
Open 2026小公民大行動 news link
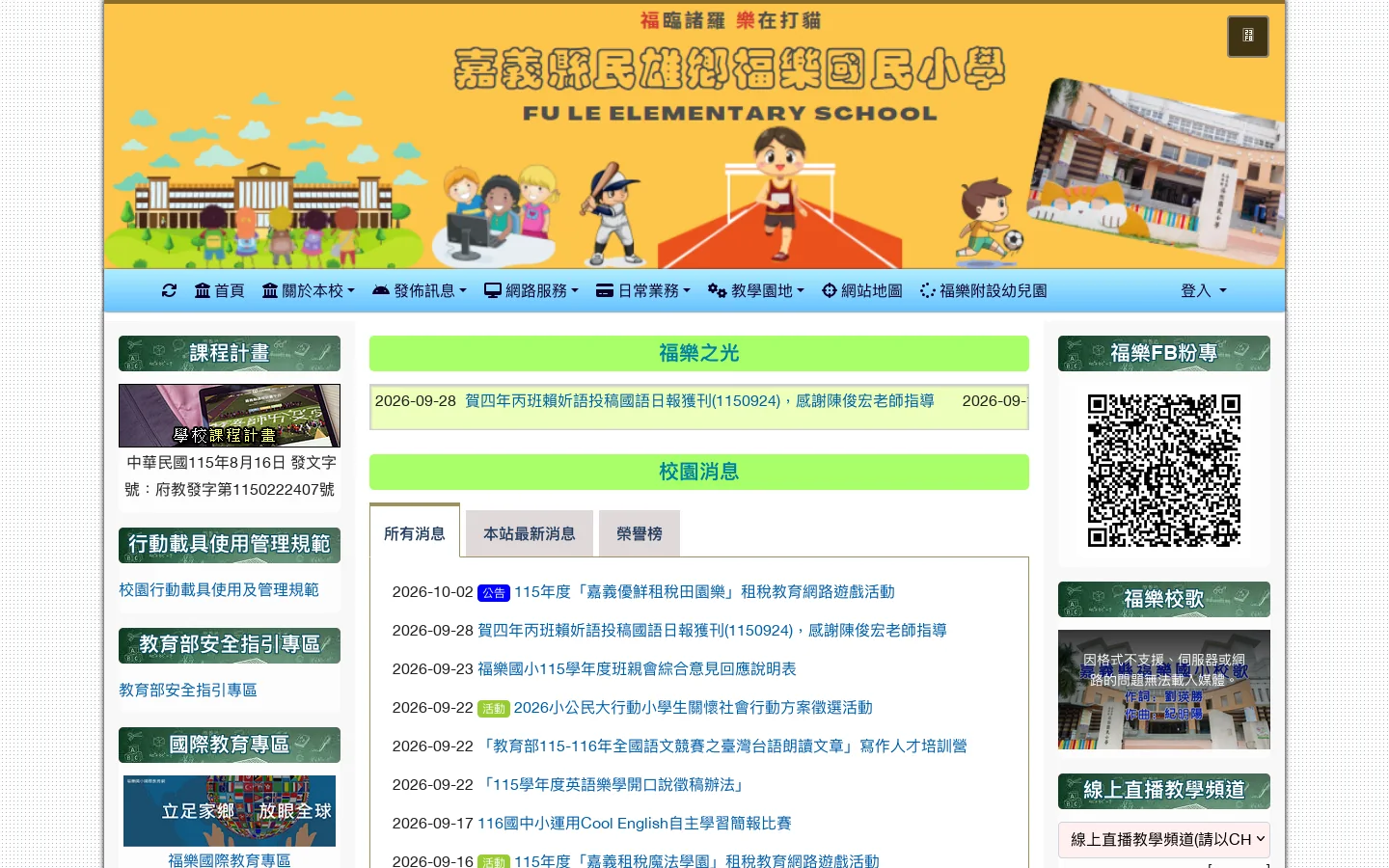pos(693,707)
